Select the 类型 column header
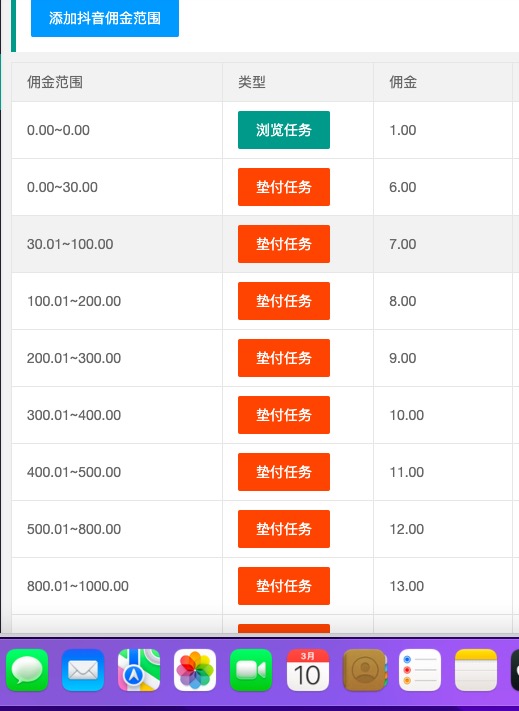This screenshot has height=711, width=519. click(x=298, y=82)
